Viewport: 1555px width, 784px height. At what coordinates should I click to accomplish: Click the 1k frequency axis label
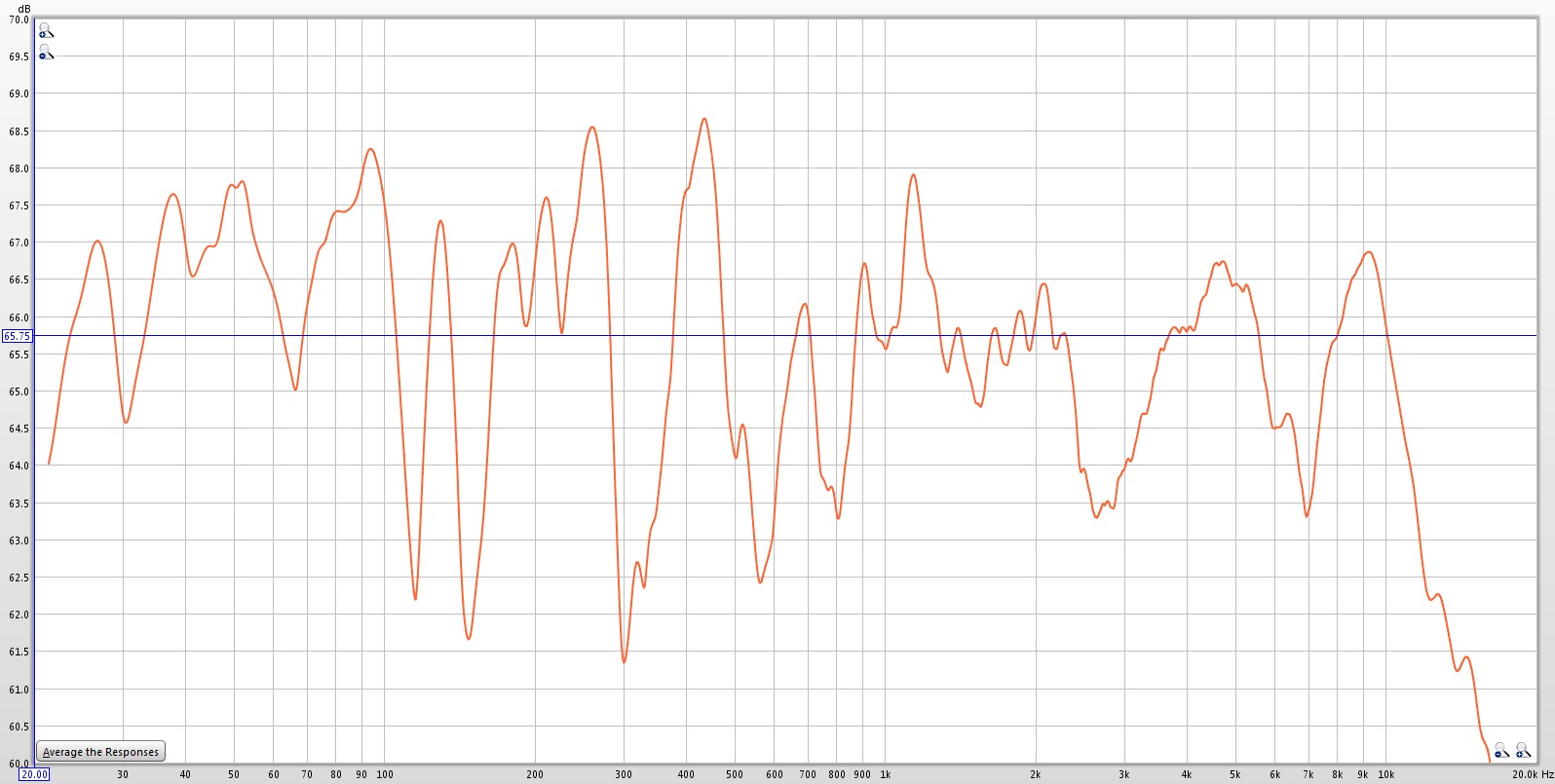tap(886, 775)
